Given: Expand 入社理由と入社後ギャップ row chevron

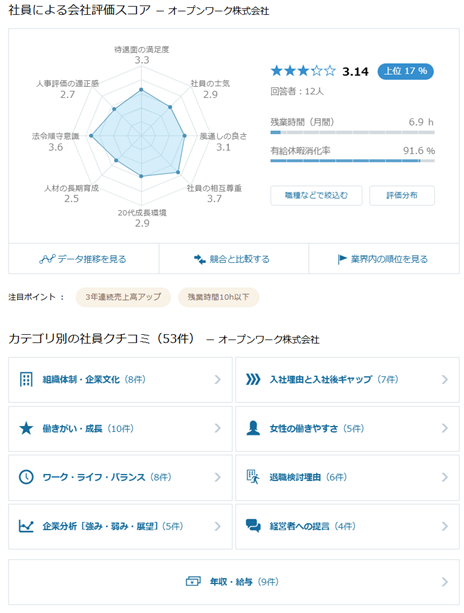Looking at the screenshot, I should pyautogui.click(x=445, y=379).
